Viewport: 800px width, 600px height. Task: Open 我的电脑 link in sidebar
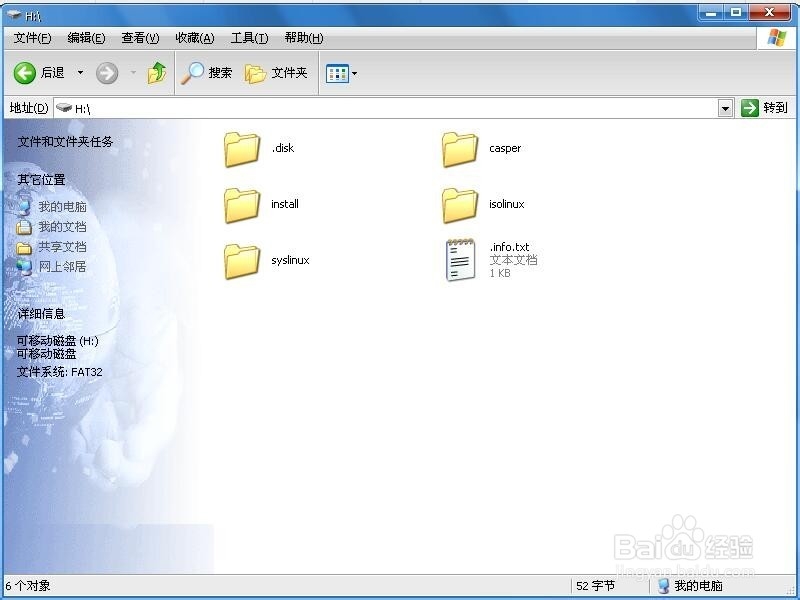tap(62, 207)
